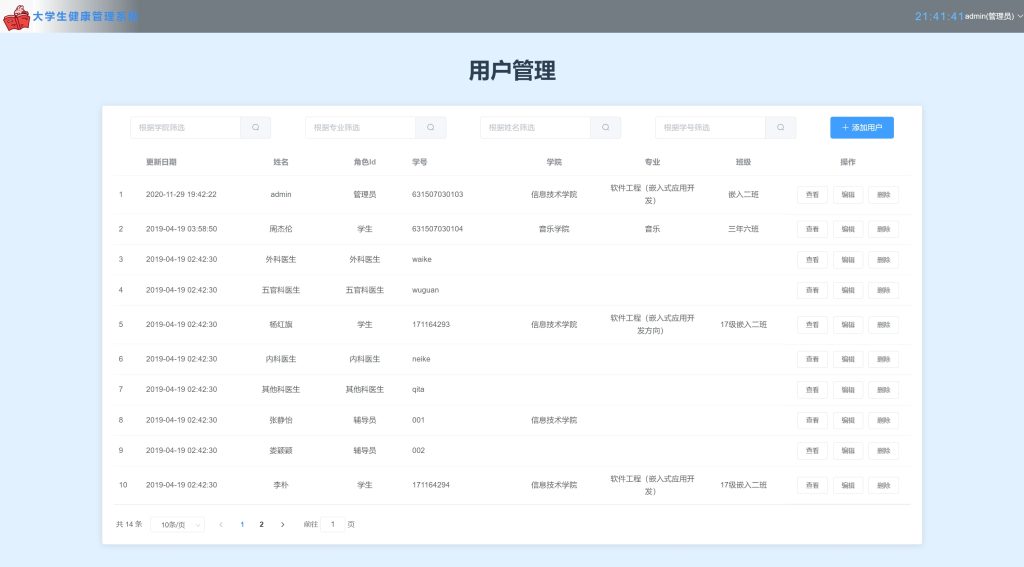Image resolution: width=1024 pixels, height=567 pixels.
Task: Search by name filter magnifier icon
Action: tap(605, 127)
